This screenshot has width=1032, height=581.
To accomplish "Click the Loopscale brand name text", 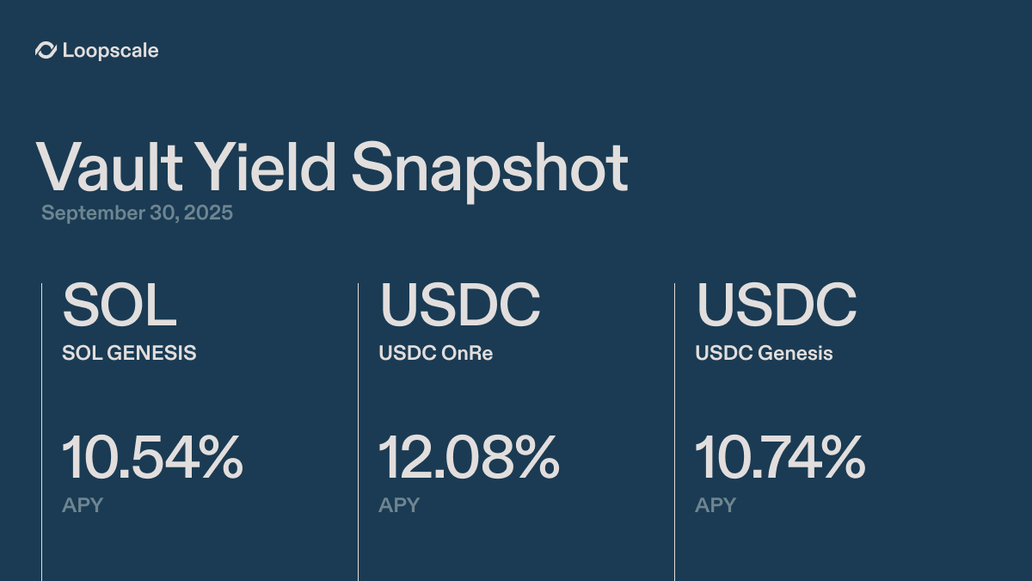I will point(110,50).
